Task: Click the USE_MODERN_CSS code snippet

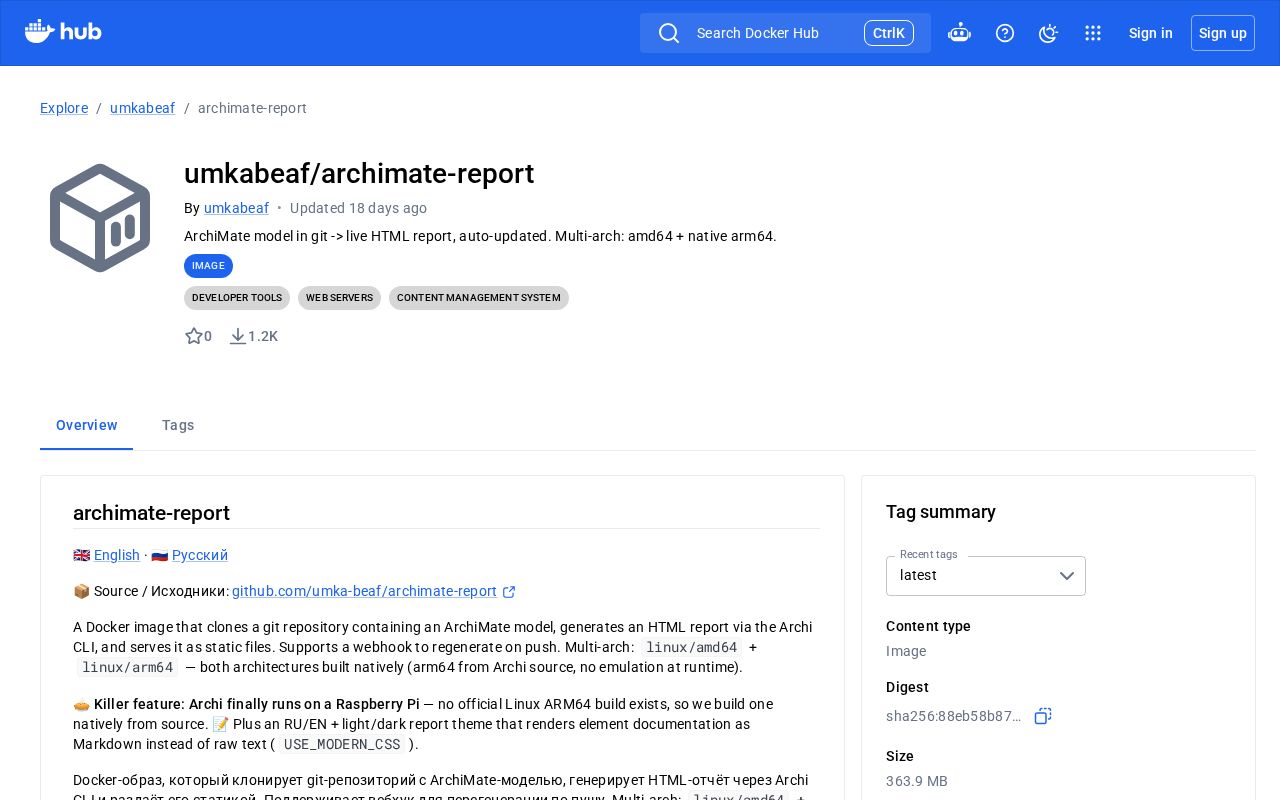Action: click(x=342, y=744)
